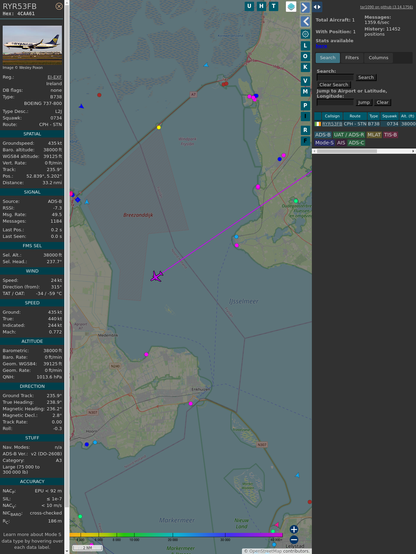Open the map layer switcher icon
The image size is (416, 554).
291,7
